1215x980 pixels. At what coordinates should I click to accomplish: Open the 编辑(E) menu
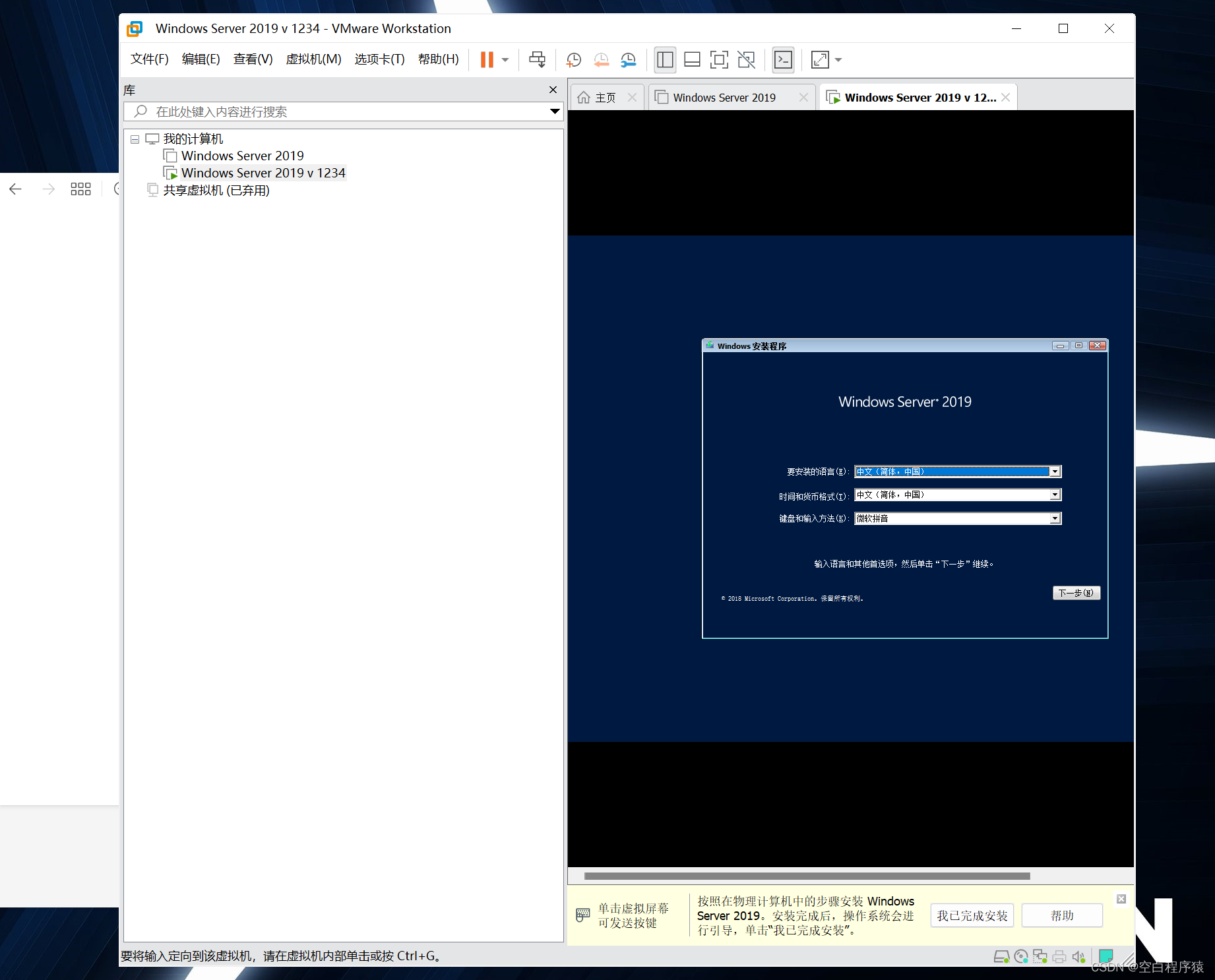click(x=201, y=59)
